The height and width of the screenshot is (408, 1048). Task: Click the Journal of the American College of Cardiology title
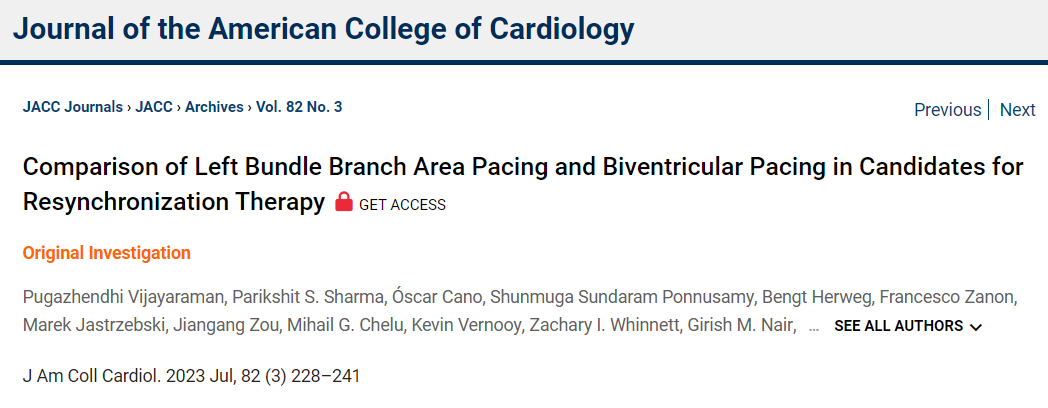(323, 29)
